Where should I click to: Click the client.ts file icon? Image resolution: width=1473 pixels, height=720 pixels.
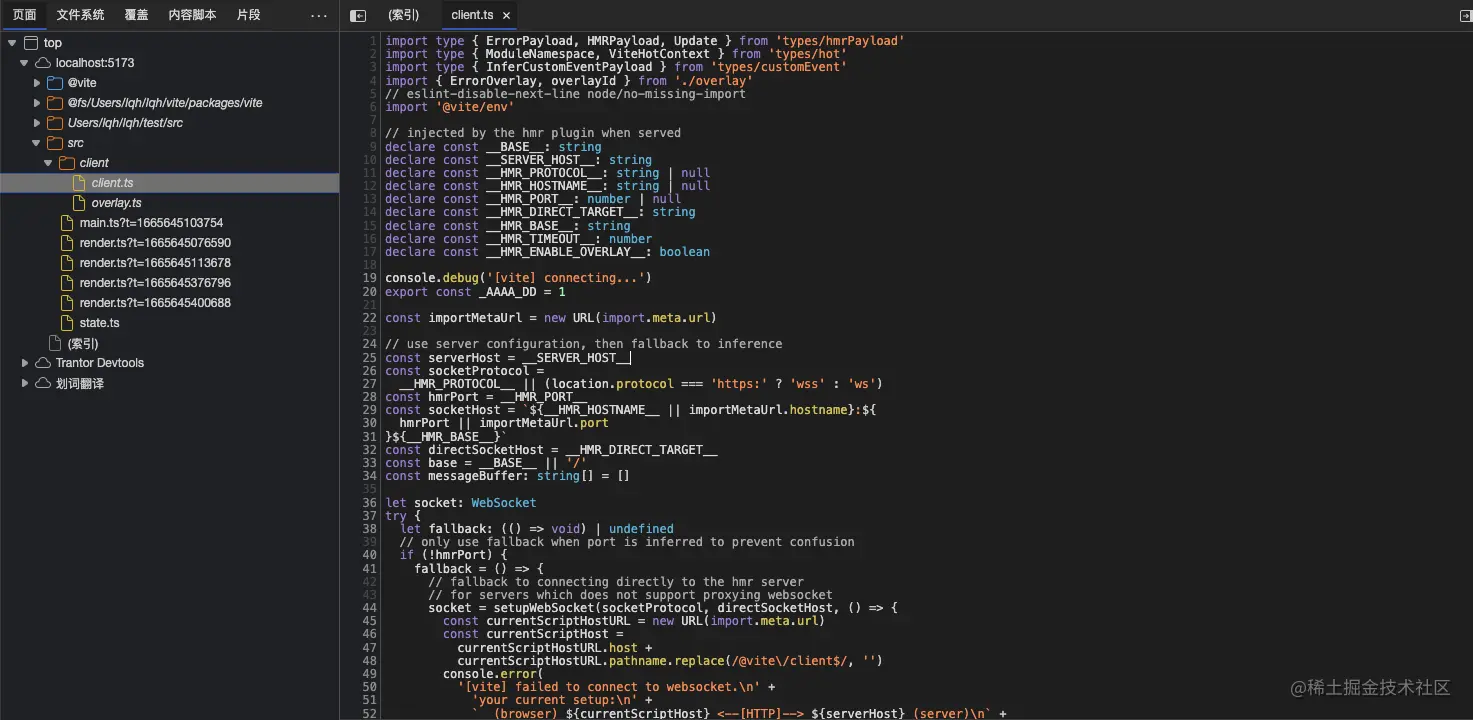coord(80,183)
